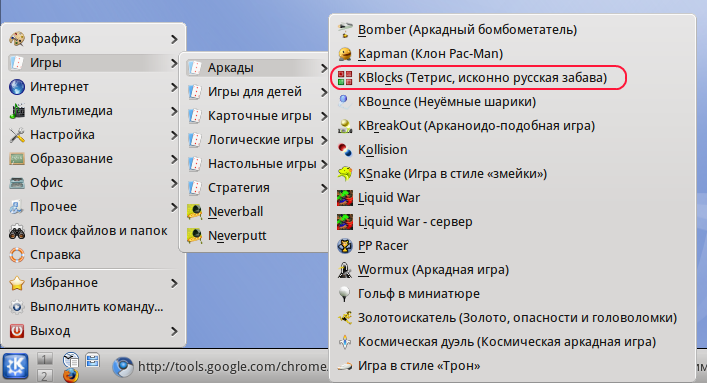Viewport: 707px width, 383px height.
Task: Launch Firefox from the panel
Action: [70, 375]
